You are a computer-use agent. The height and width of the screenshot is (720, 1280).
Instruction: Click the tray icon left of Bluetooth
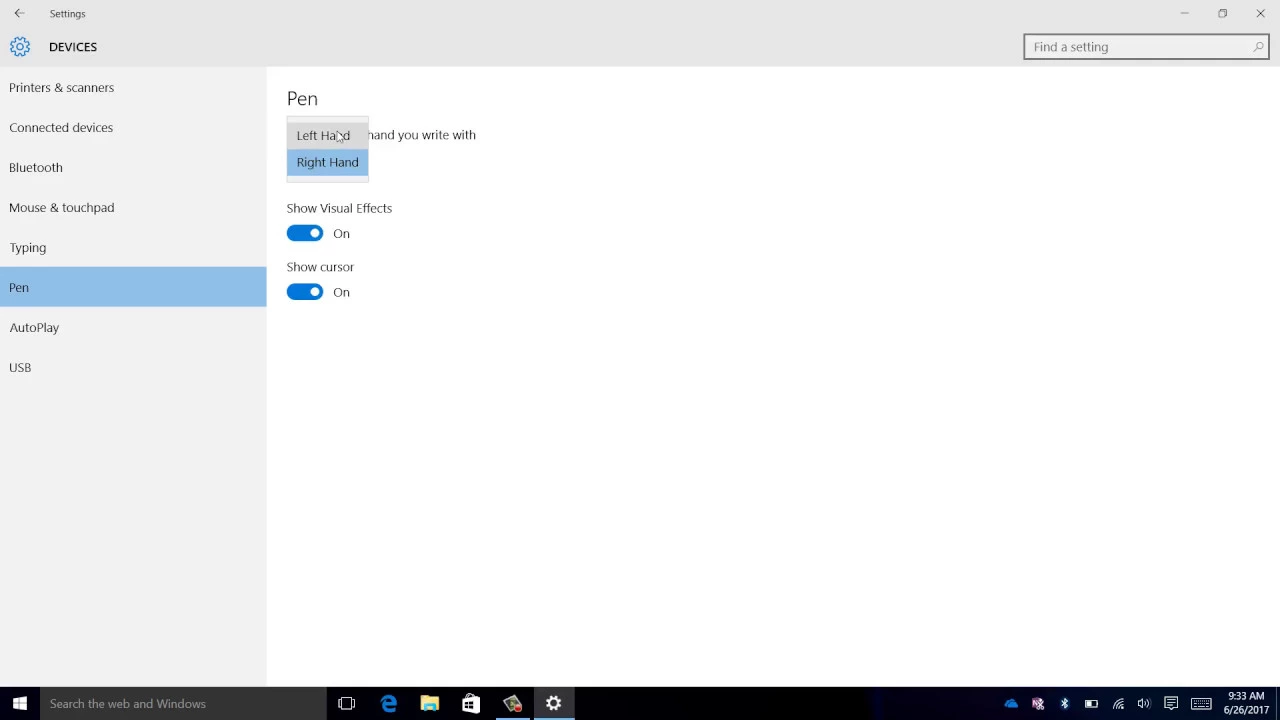pyautogui.click(x=1038, y=704)
